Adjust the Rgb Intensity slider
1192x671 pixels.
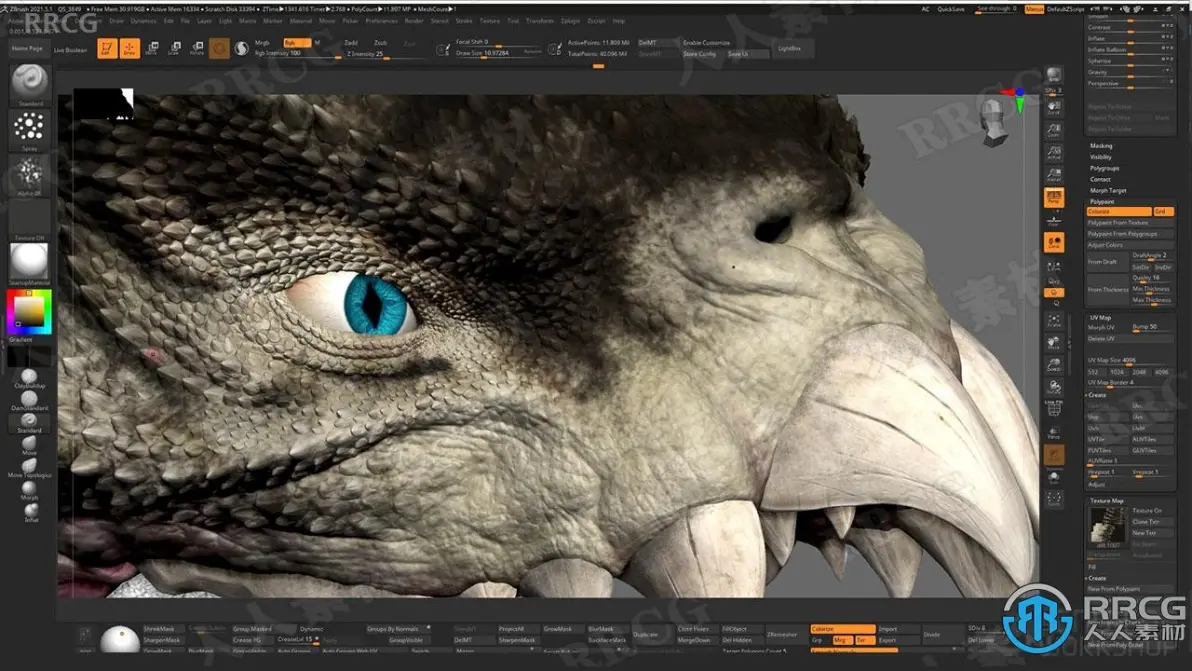click(297, 54)
